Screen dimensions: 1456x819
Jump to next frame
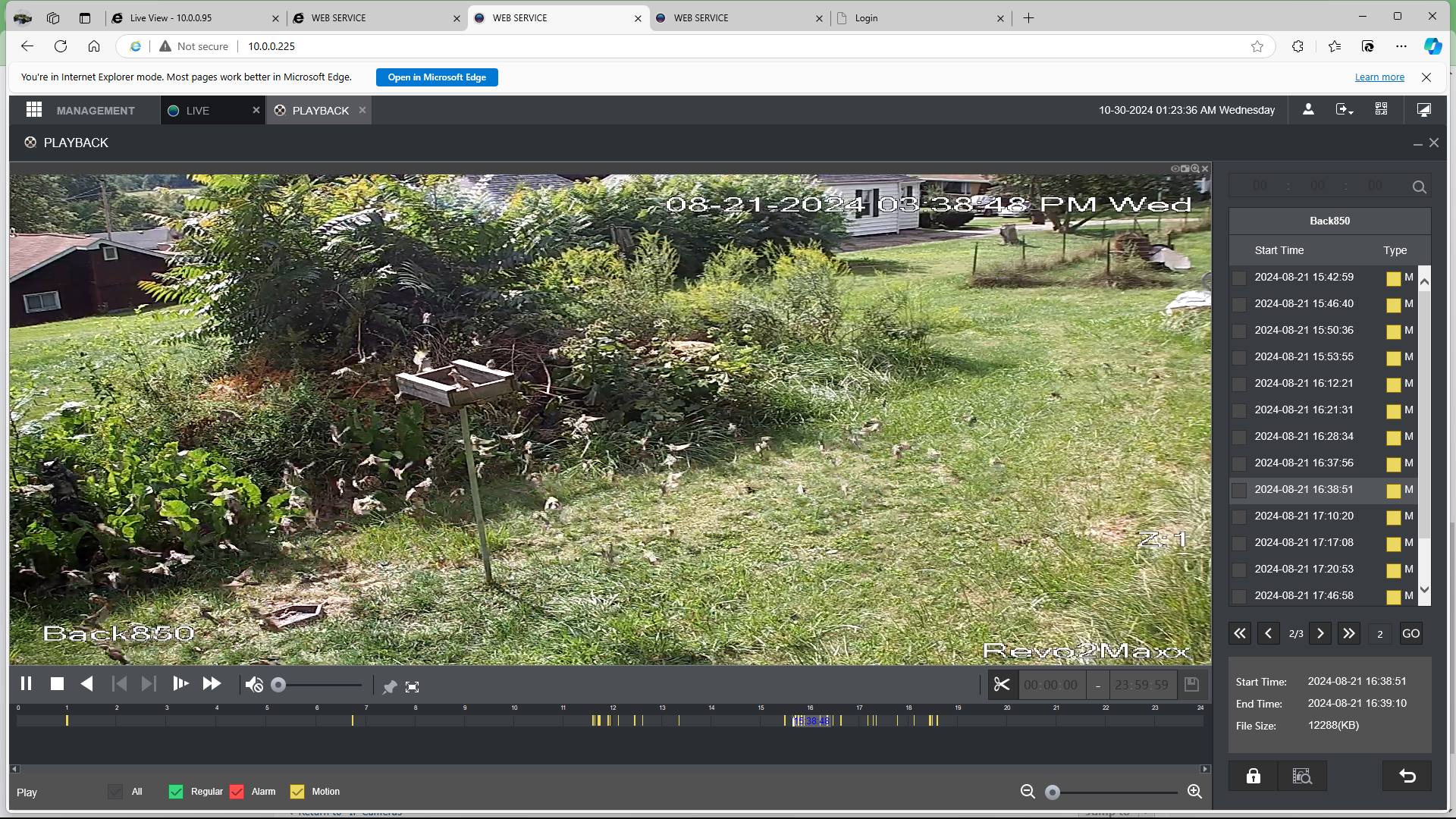tap(149, 684)
